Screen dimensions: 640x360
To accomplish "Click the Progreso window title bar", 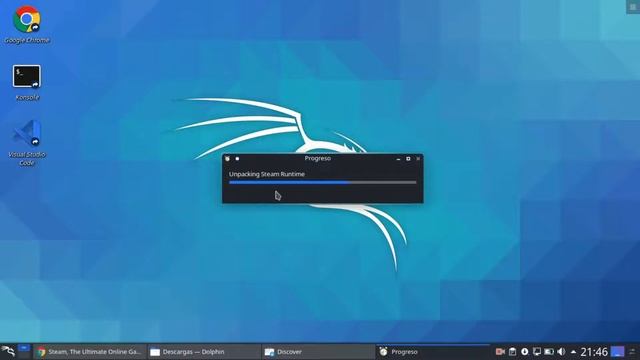I will [x=318, y=158].
